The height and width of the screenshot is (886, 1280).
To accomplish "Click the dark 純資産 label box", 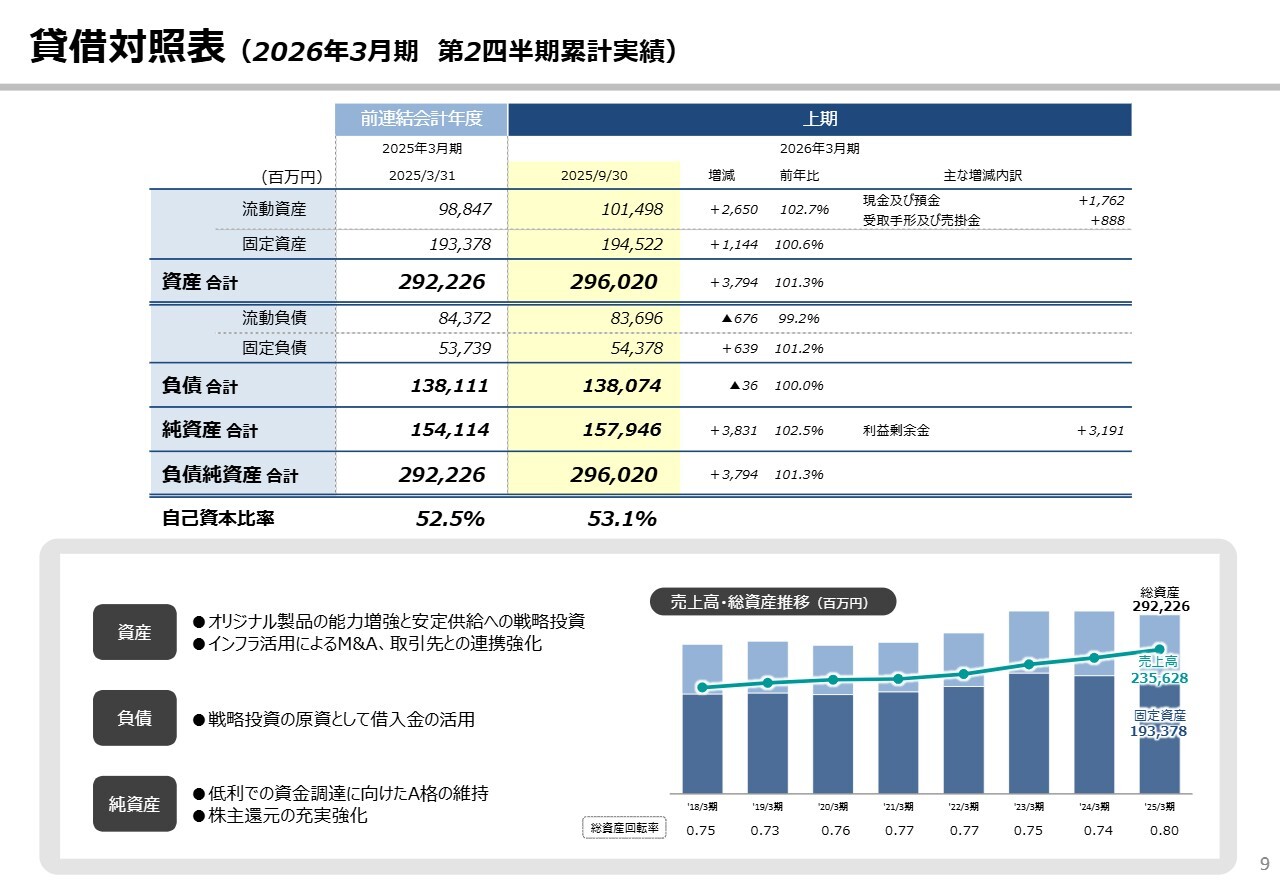I will pyautogui.click(x=134, y=804).
